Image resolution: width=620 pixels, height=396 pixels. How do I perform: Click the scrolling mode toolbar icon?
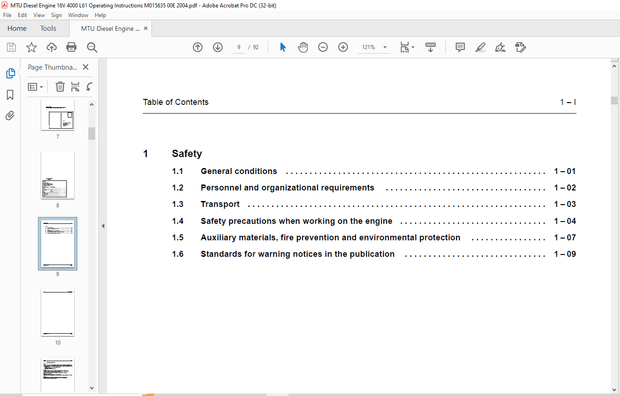click(431, 47)
